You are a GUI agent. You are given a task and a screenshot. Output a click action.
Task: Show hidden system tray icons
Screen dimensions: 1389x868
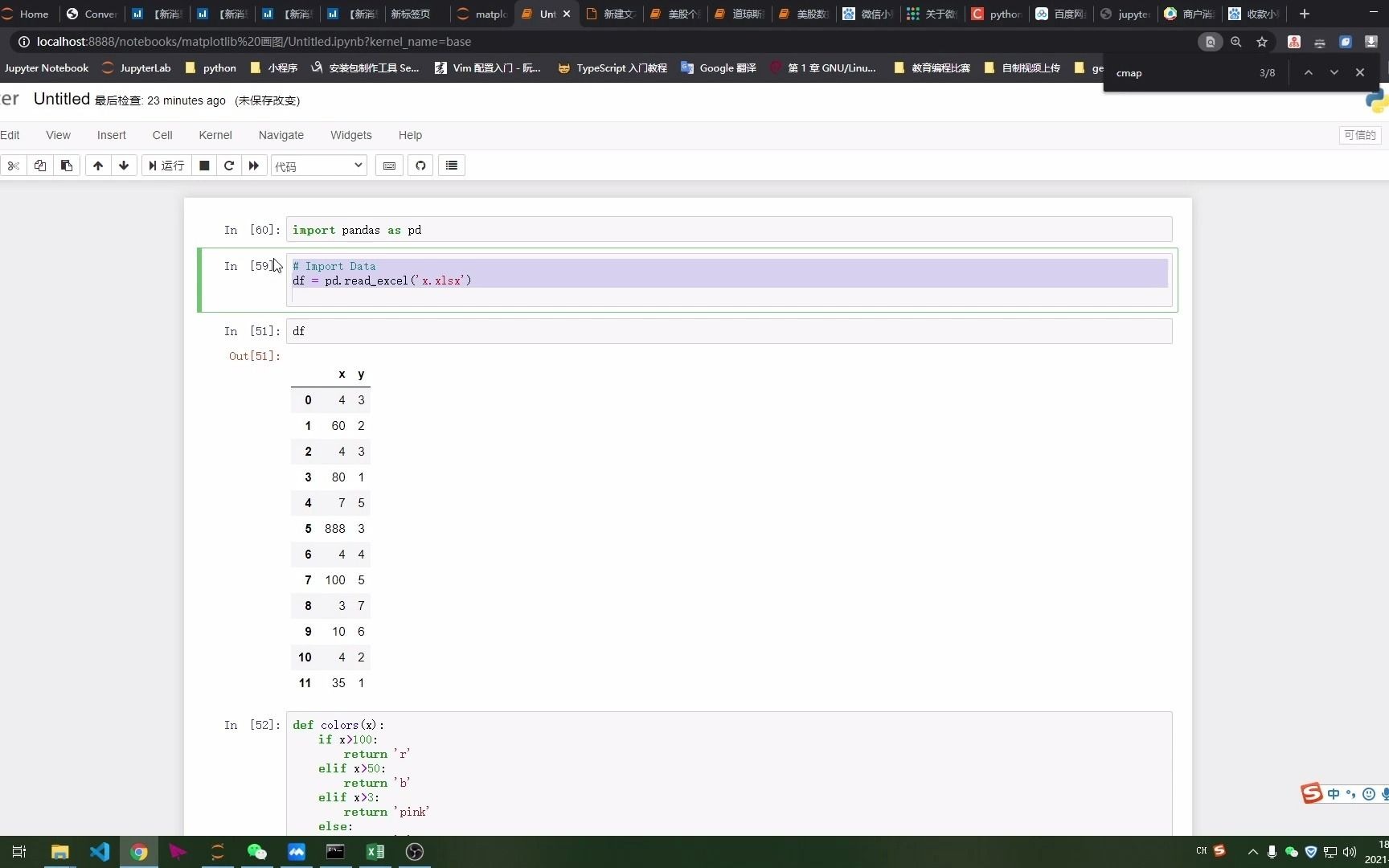coord(1252,852)
